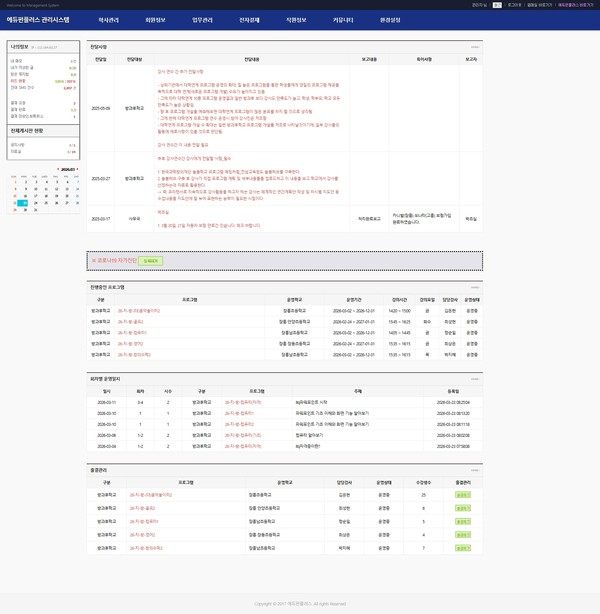Click green 출결 button for row with 25 students

point(463,495)
